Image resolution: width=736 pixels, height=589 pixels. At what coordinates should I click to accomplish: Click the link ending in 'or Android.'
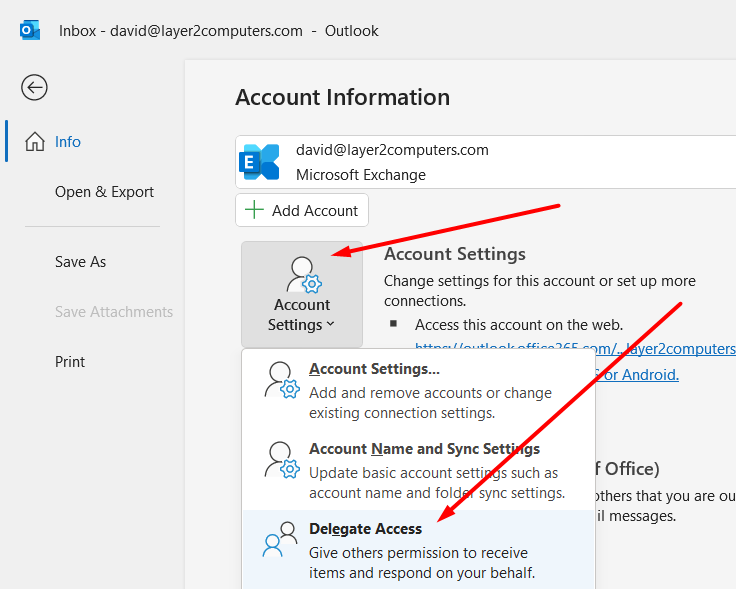point(637,375)
